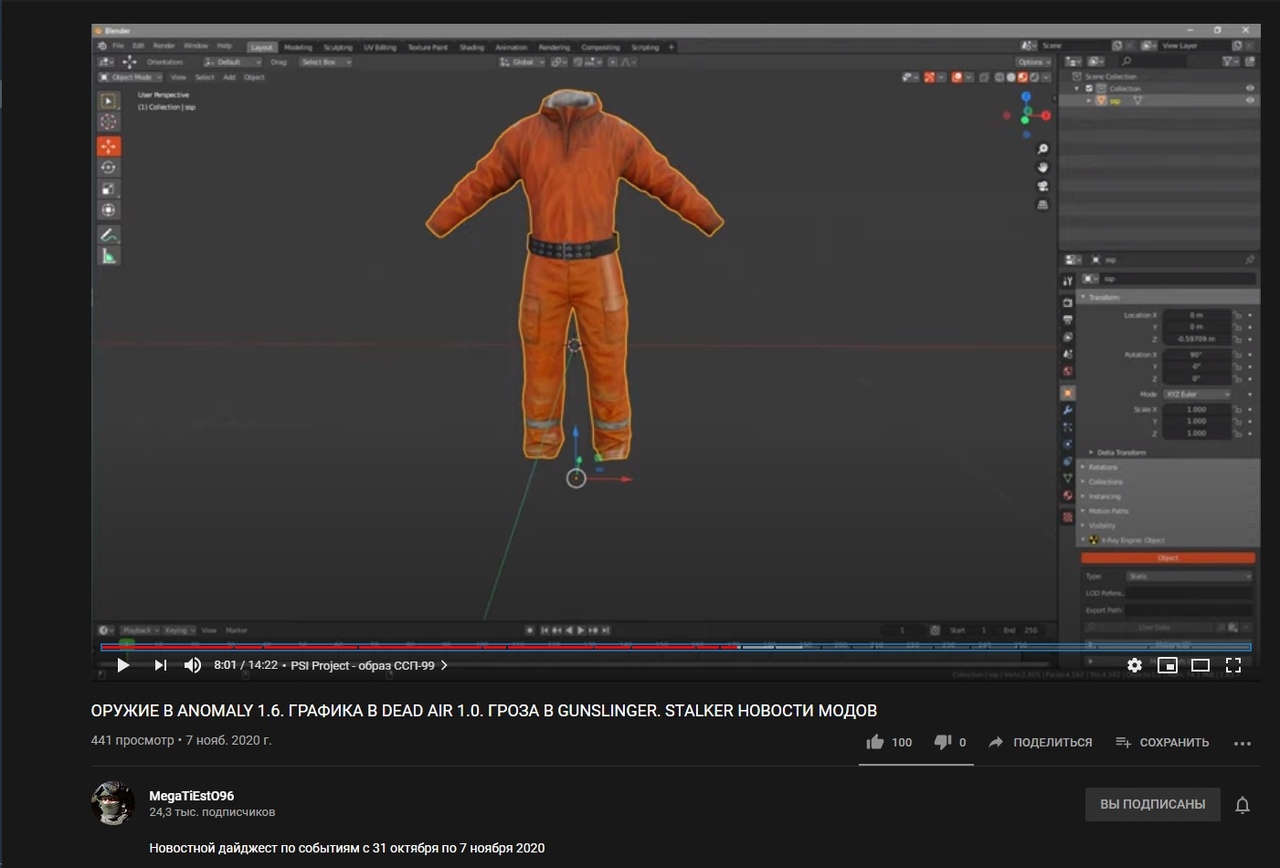Open YouTube player settings gear
The width and height of the screenshot is (1280, 868).
coord(1134,665)
